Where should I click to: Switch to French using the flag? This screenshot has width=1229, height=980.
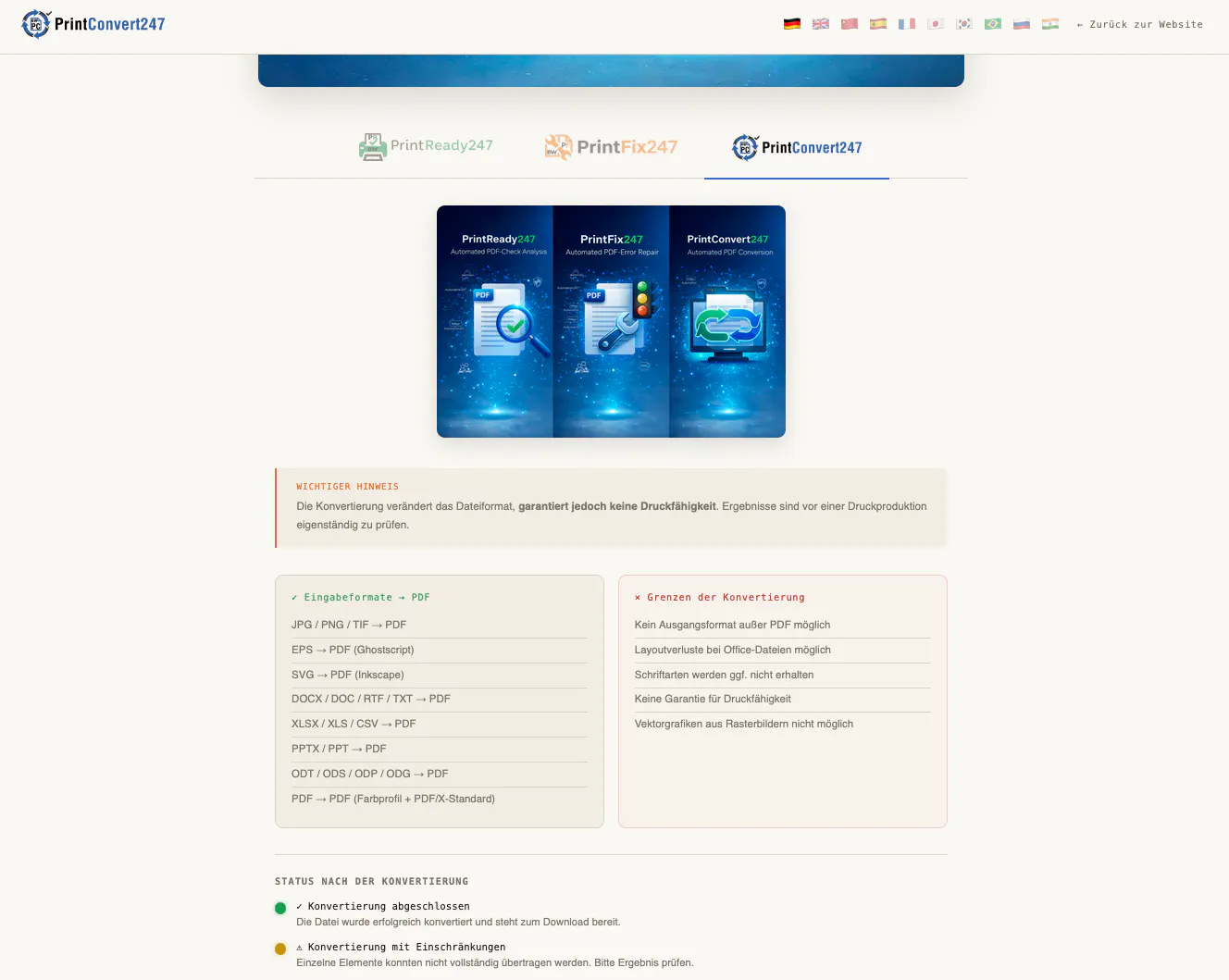point(907,24)
